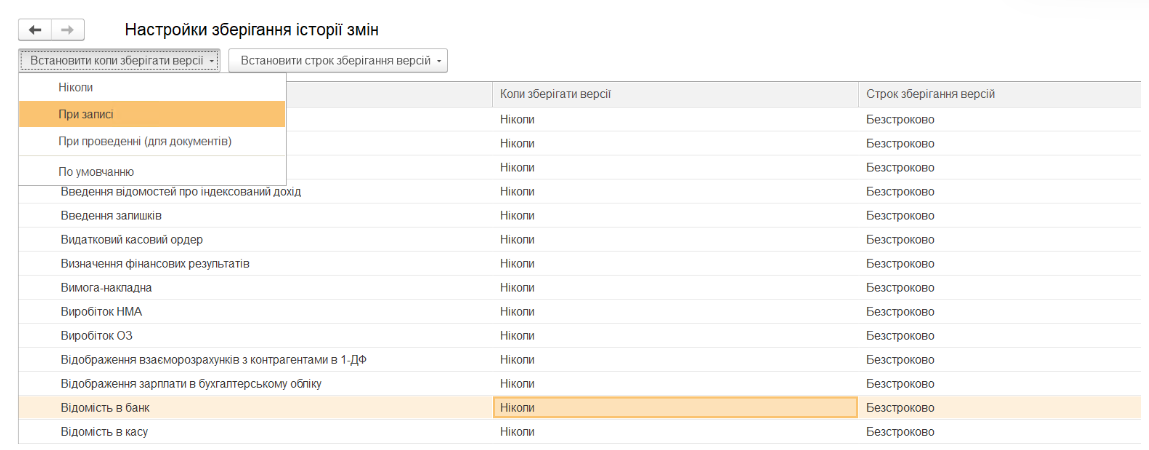Click the 'Вимога-накладна' row
Viewport: 1149px width, 450px height.
click(x=106, y=288)
